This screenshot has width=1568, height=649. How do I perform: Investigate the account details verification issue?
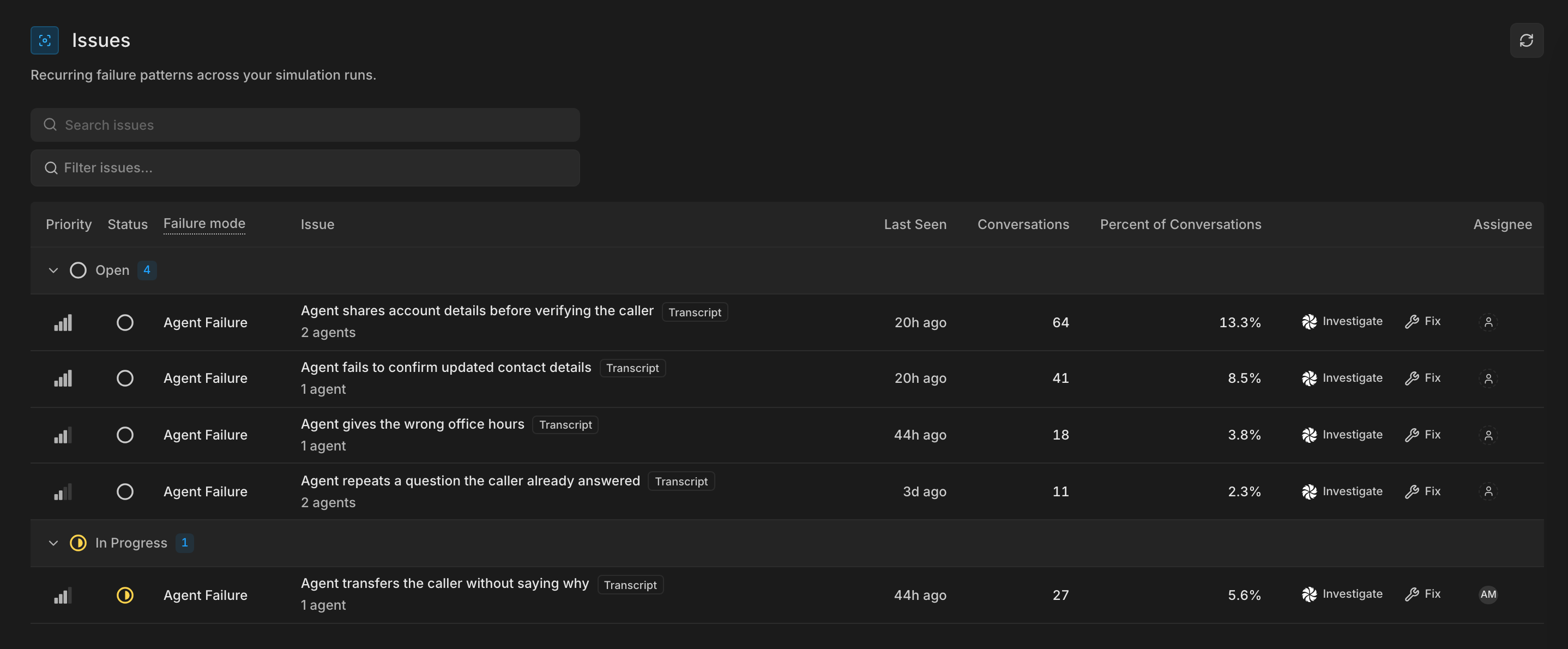[x=1342, y=321]
